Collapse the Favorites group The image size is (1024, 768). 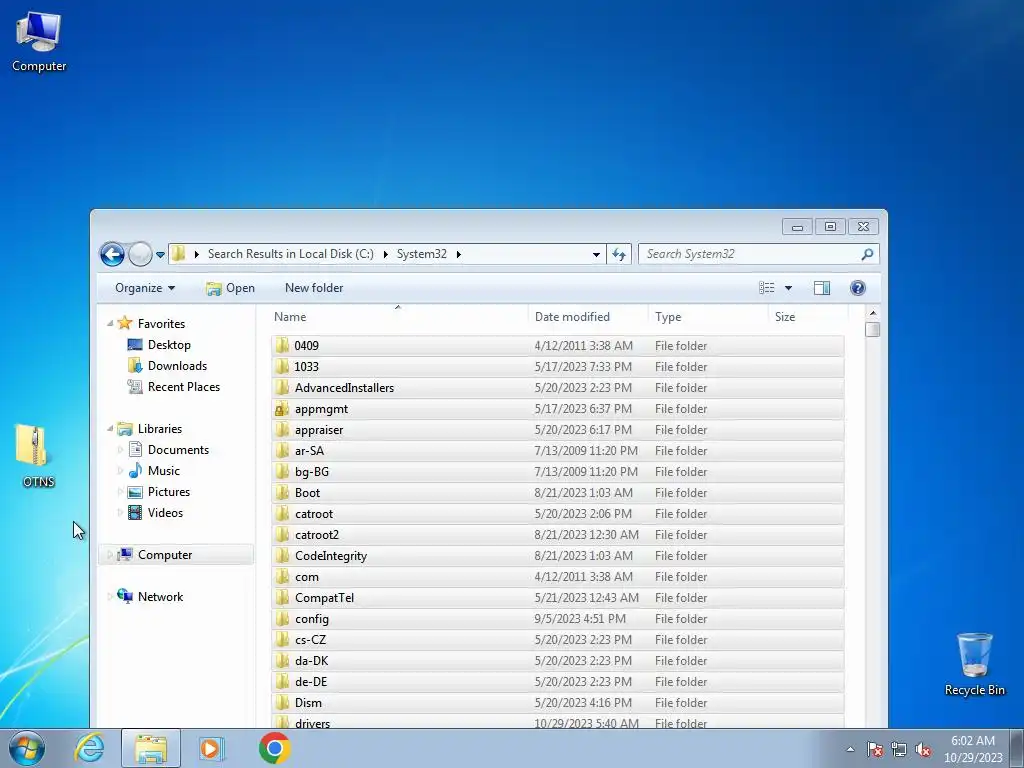point(110,323)
